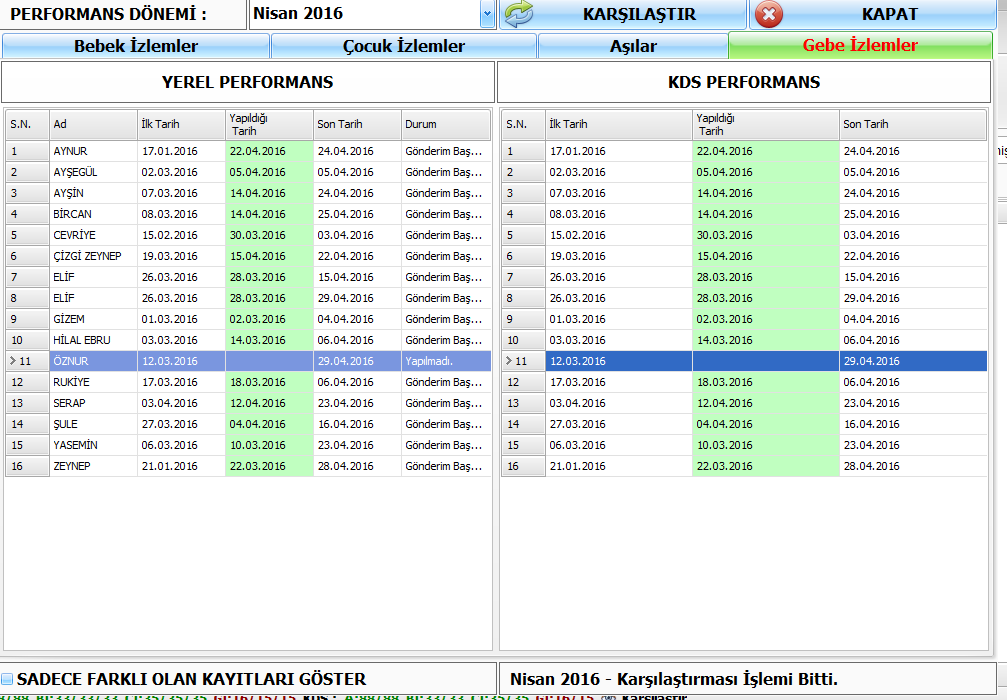Click the Durum column header in local table
The image size is (1007, 700).
tap(445, 124)
